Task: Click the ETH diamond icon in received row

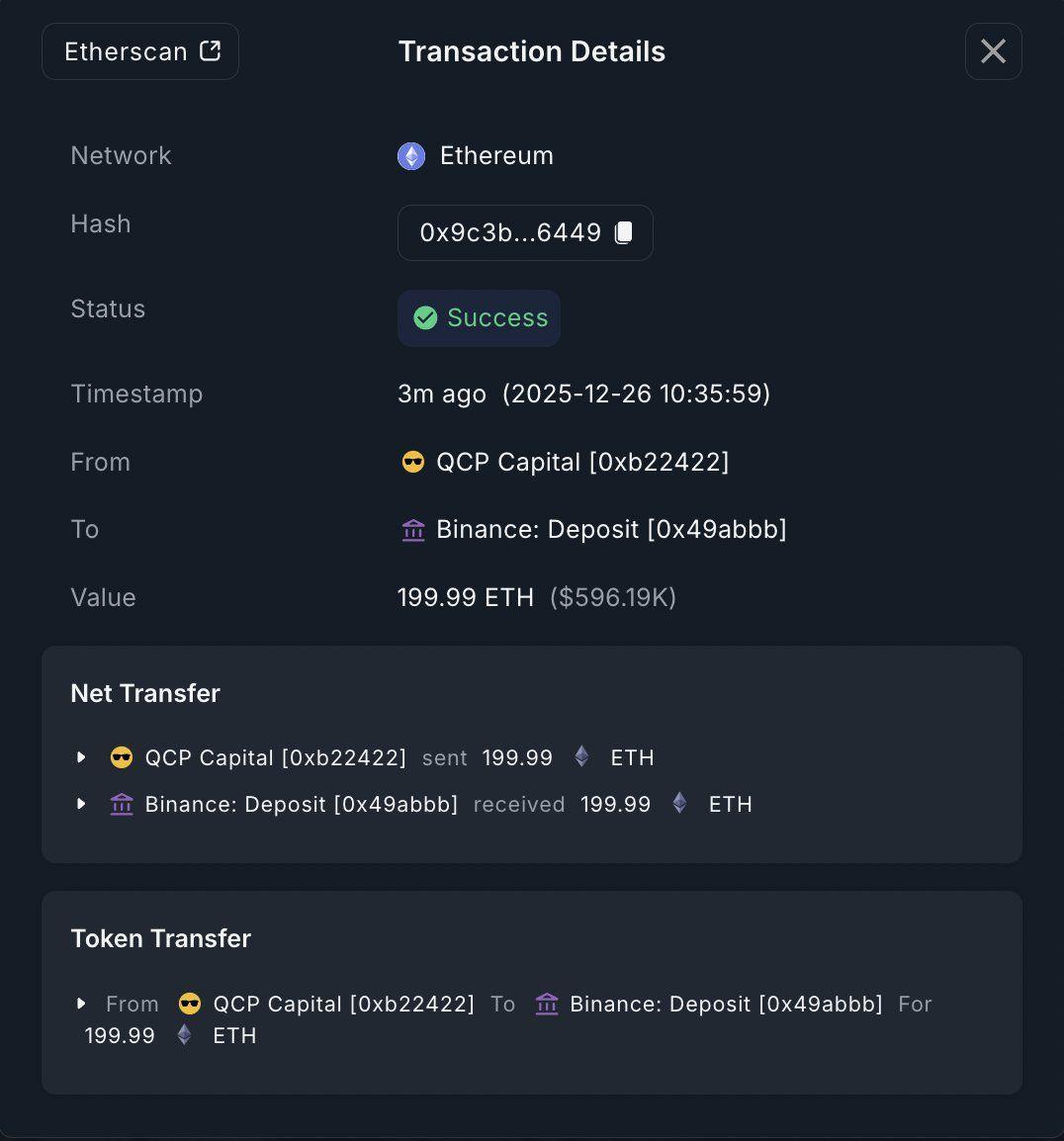Action: (x=678, y=803)
